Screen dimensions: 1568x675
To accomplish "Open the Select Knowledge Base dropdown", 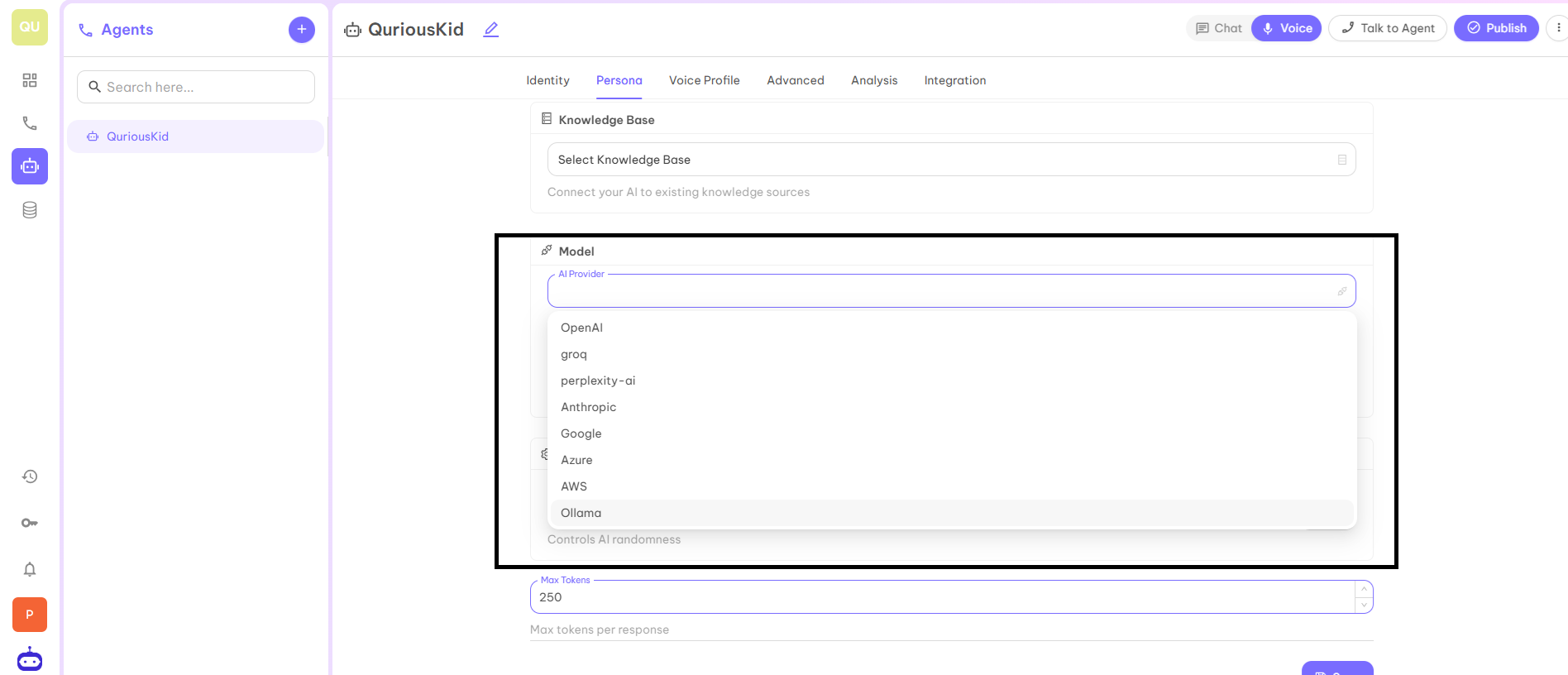I will coord(951,160).
